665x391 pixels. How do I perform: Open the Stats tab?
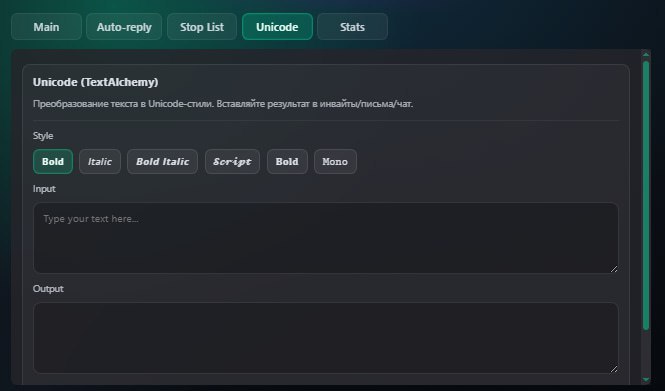352,27
